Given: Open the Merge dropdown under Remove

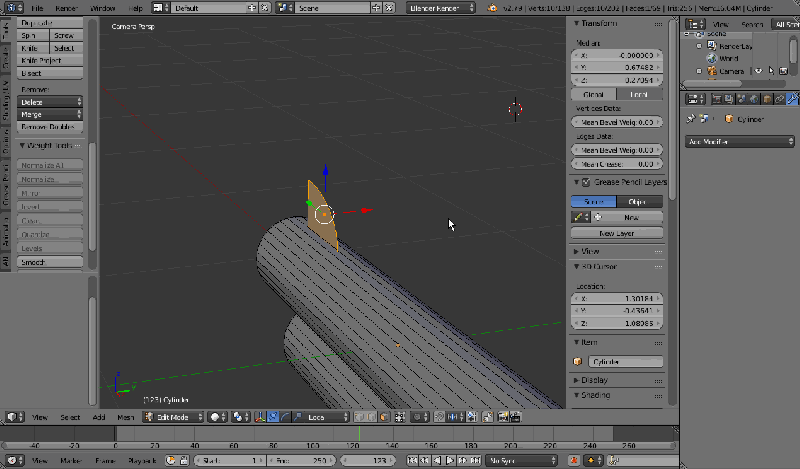Looking at the screenshot, I should click(x=50, y=114).
